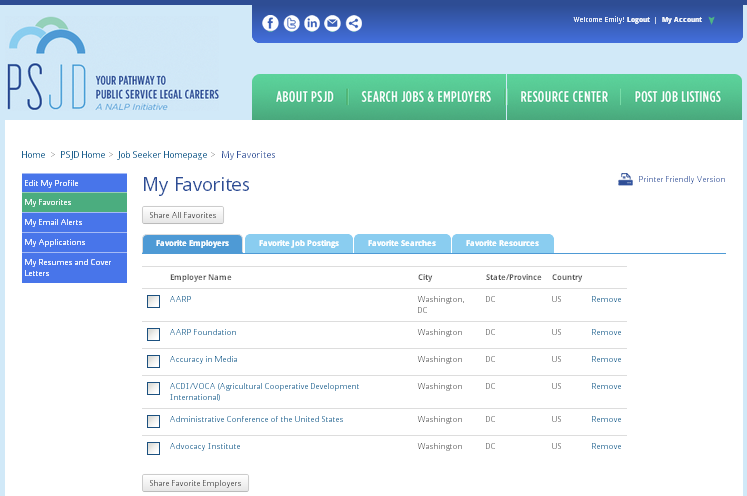Screen dimensions: 747x496
Task: Expand the My Account dropdown arrow
Action: pyautogui.click(x=711, y=20)
